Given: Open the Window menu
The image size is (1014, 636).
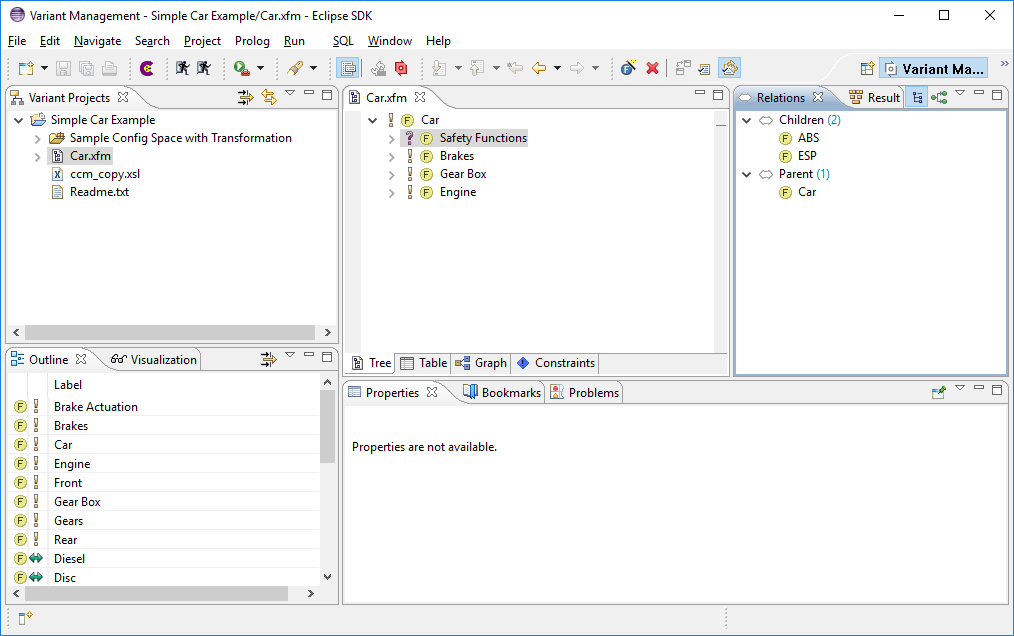Looking at the screenshot, I should pyautogui.click(x=389, y=41).
